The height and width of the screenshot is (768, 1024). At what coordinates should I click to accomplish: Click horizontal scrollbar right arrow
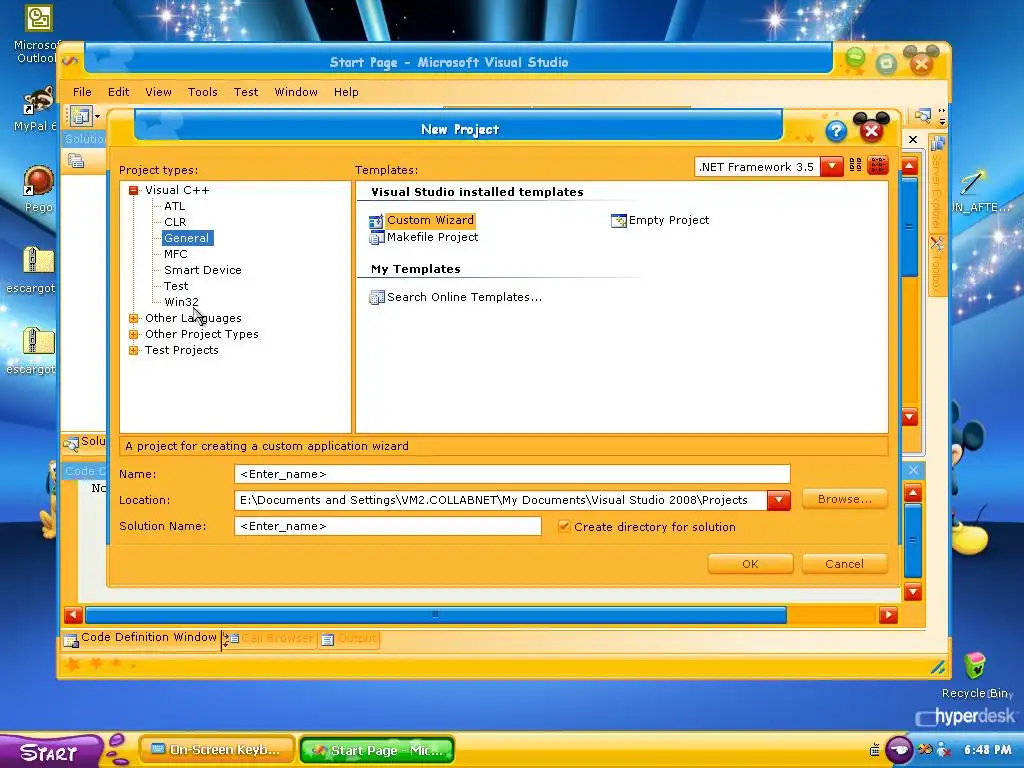point(888,615)
